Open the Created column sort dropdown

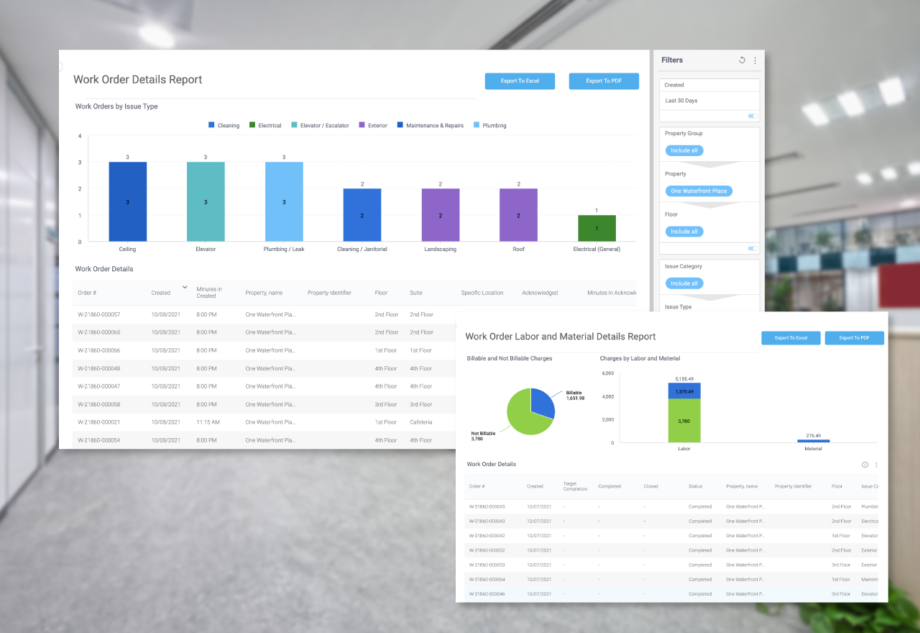(184, 286)
